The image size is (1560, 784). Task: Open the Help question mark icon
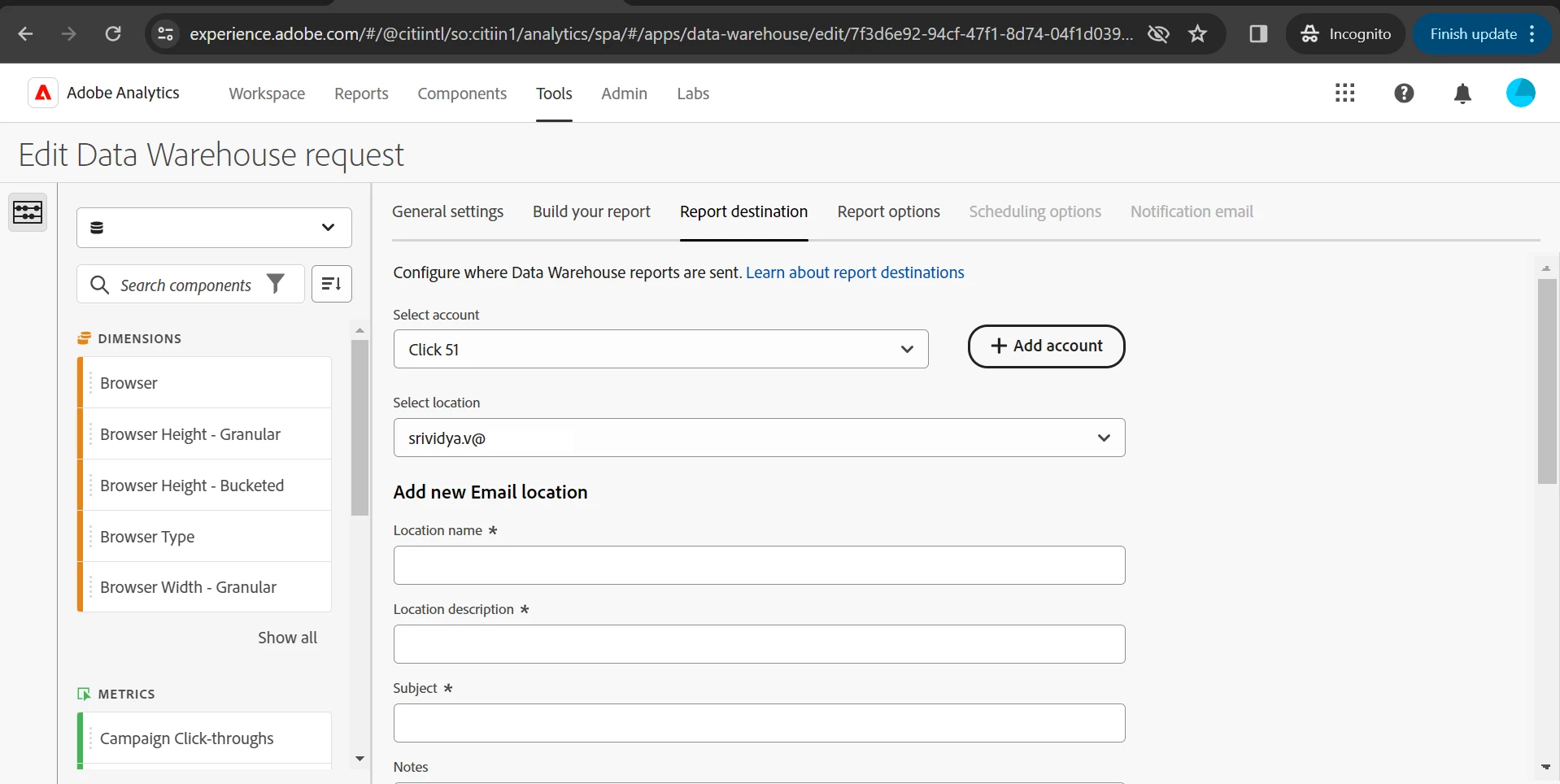point(1404,93)
